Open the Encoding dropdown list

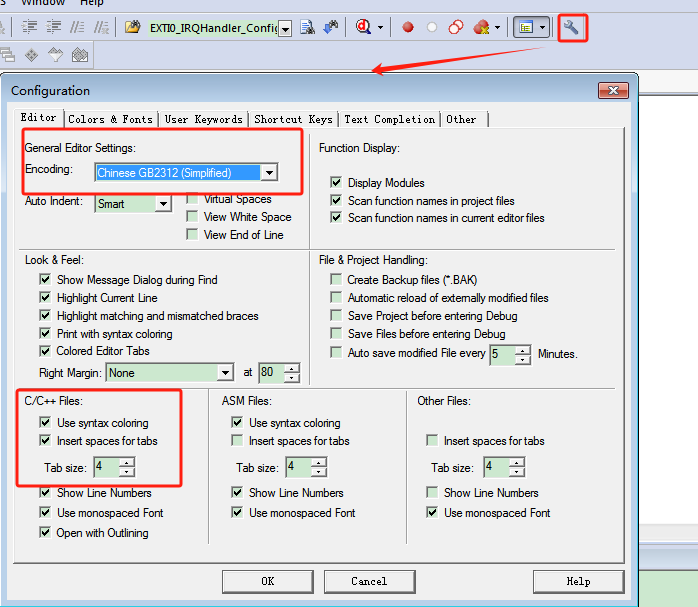click(269, 173)
